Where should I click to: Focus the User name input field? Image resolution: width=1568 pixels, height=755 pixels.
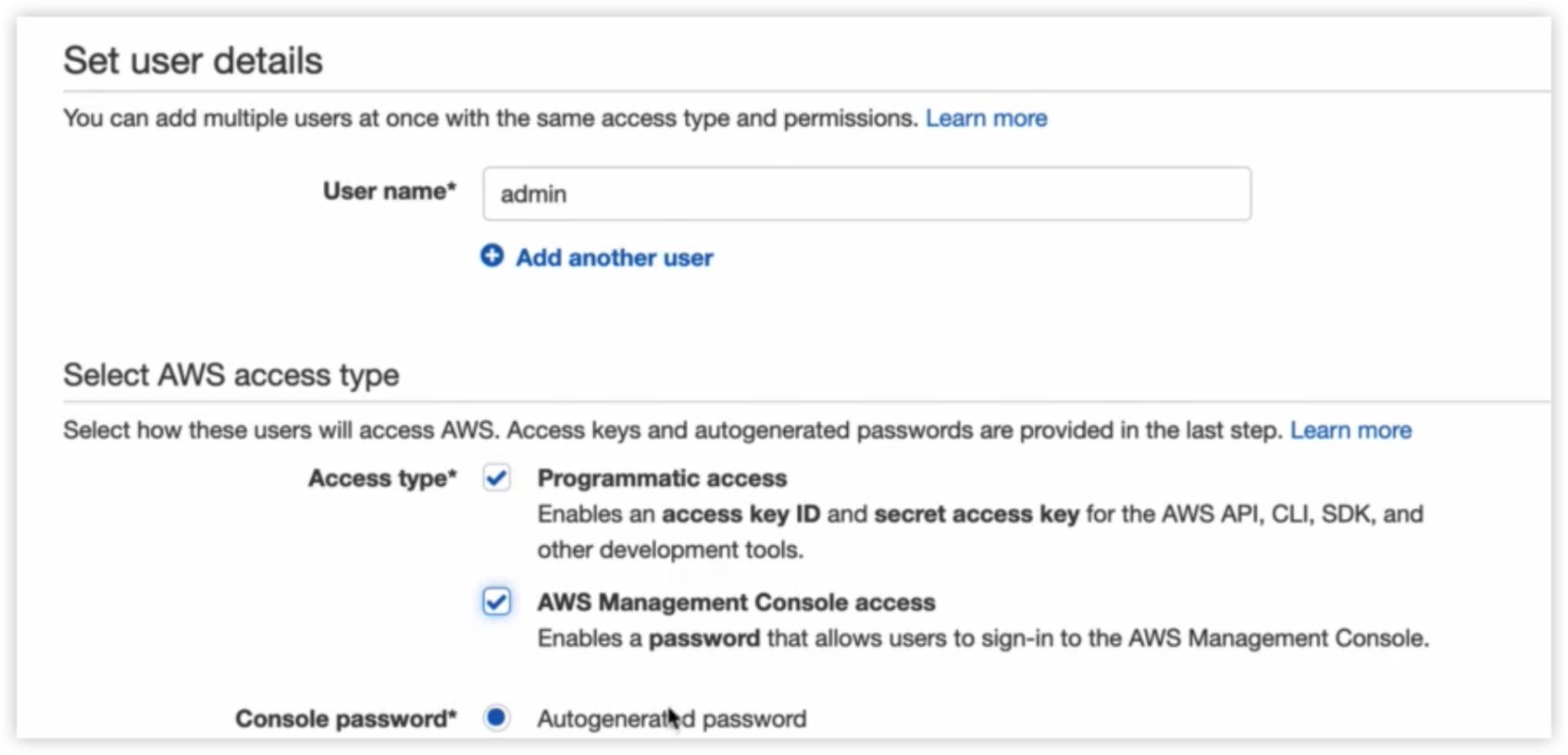(x=866, y=194)
